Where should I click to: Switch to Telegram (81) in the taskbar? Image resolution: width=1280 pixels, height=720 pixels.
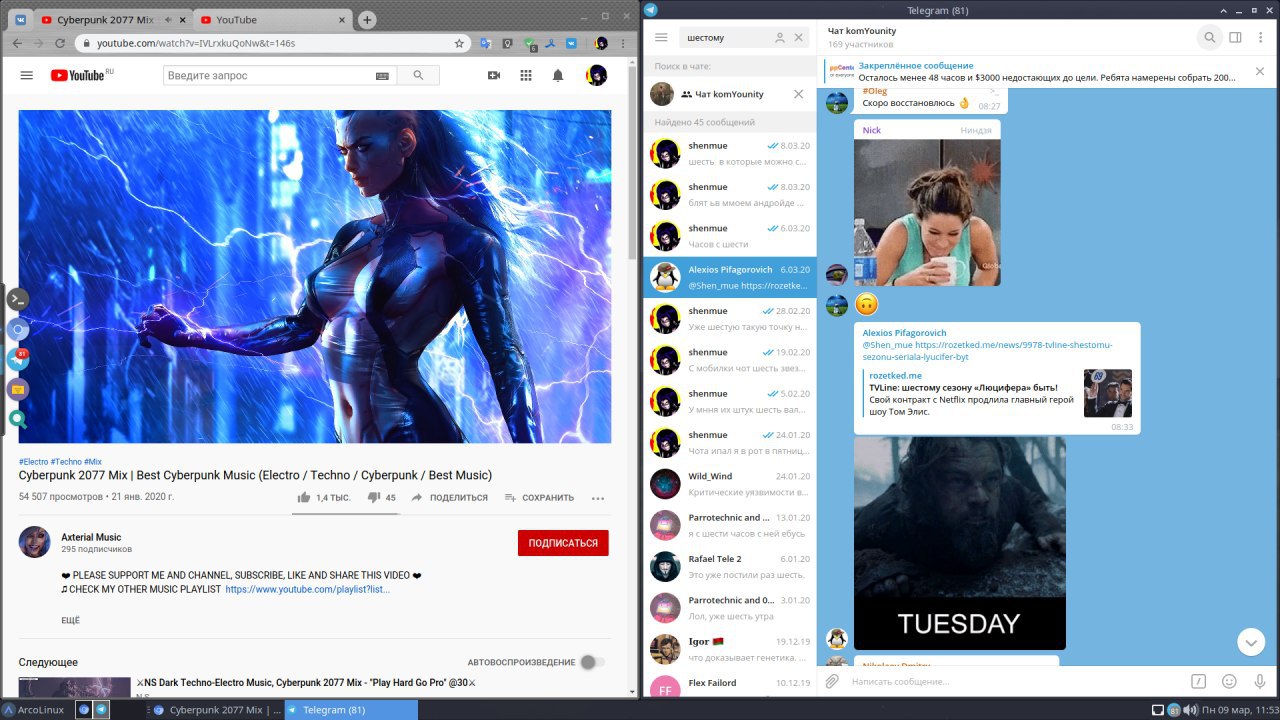[x=351, y=710]
